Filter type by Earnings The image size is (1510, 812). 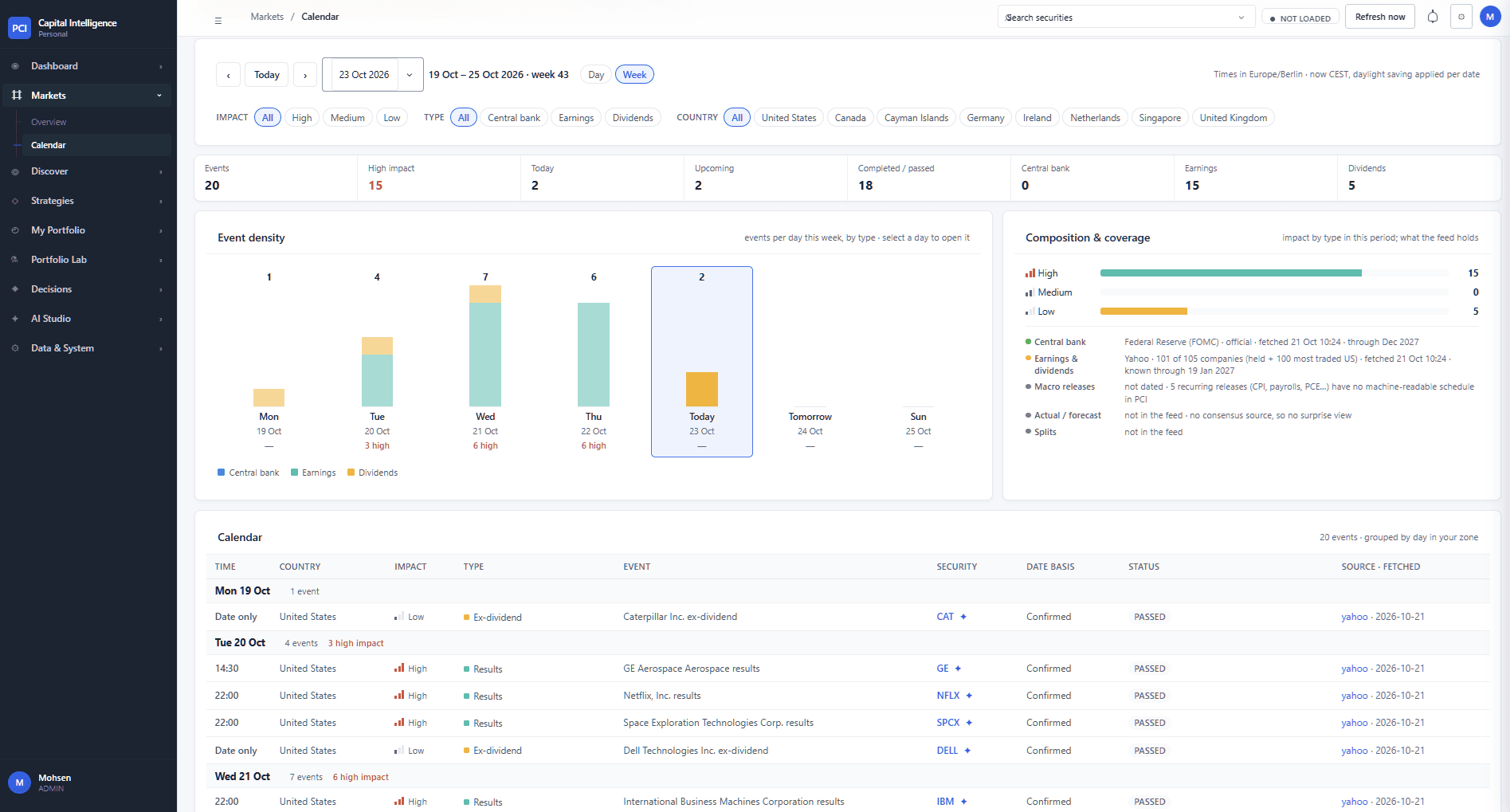coord(576,118)
